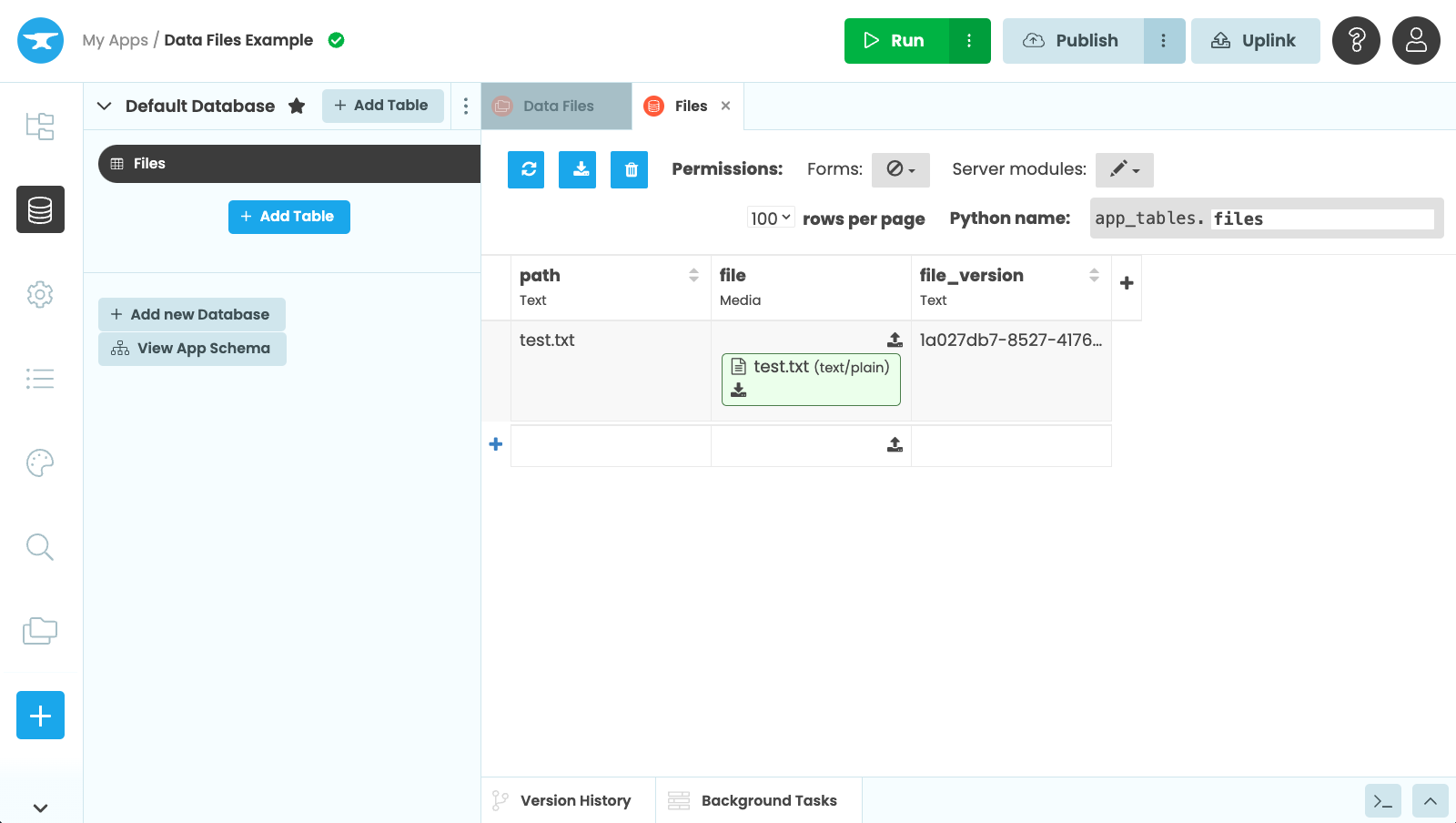Open the App Browser panel

(39, 127)
